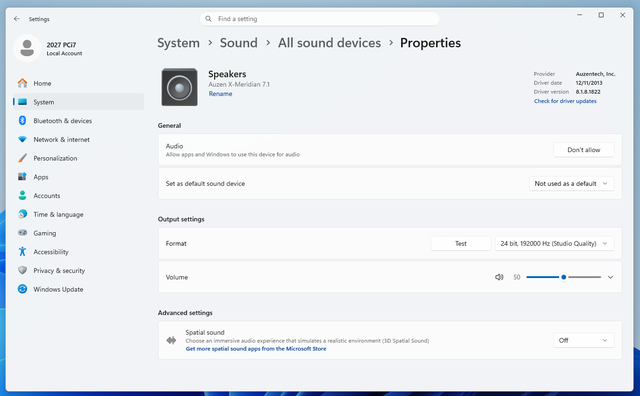Click the Test format button
Viewport: 640px width, 396px height.
tap(461, 243)
